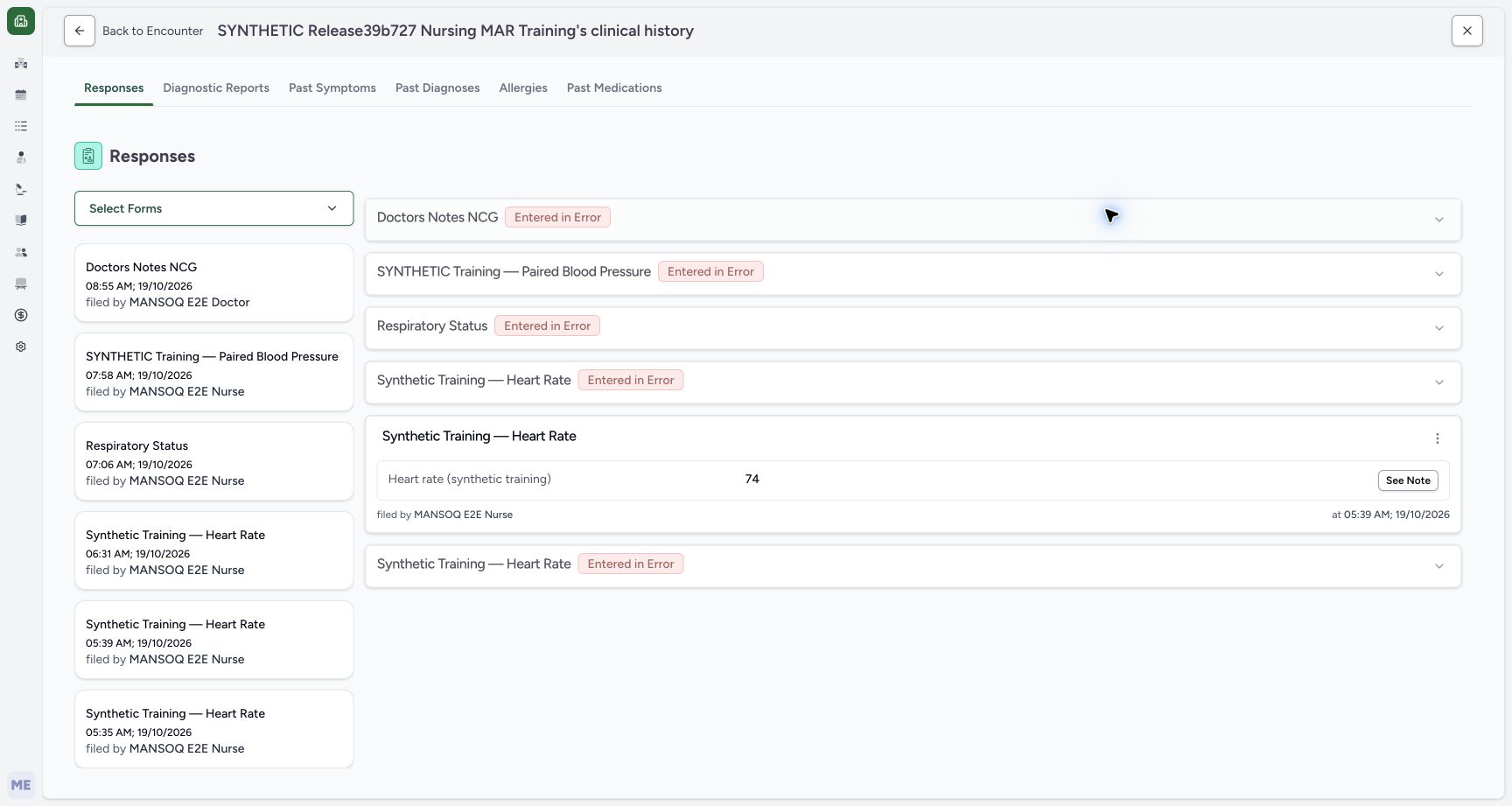
Task: Open the bed sidebar icon
Action: (x=21, y=284)
